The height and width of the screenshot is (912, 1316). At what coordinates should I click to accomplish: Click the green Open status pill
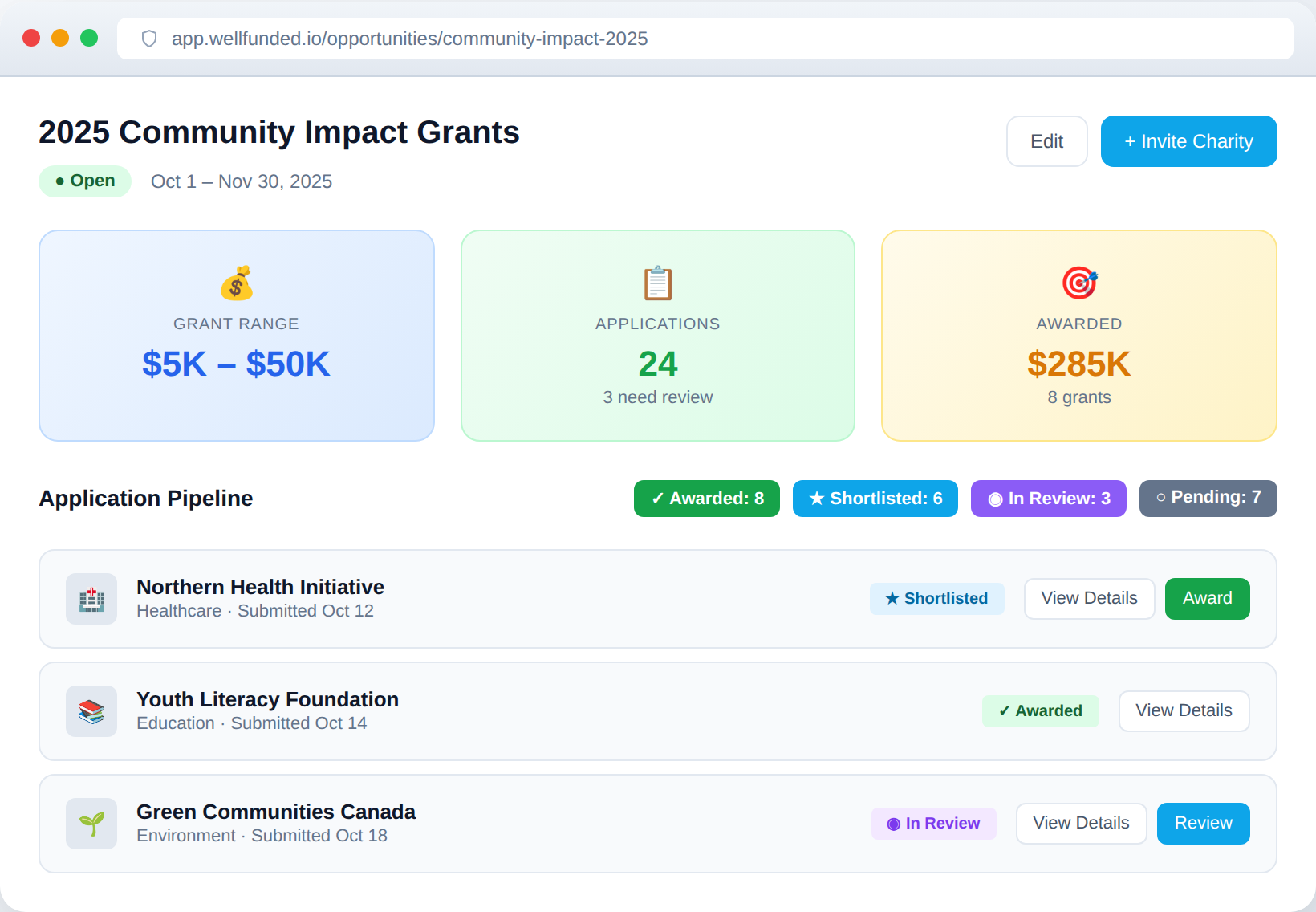(84, 181)
